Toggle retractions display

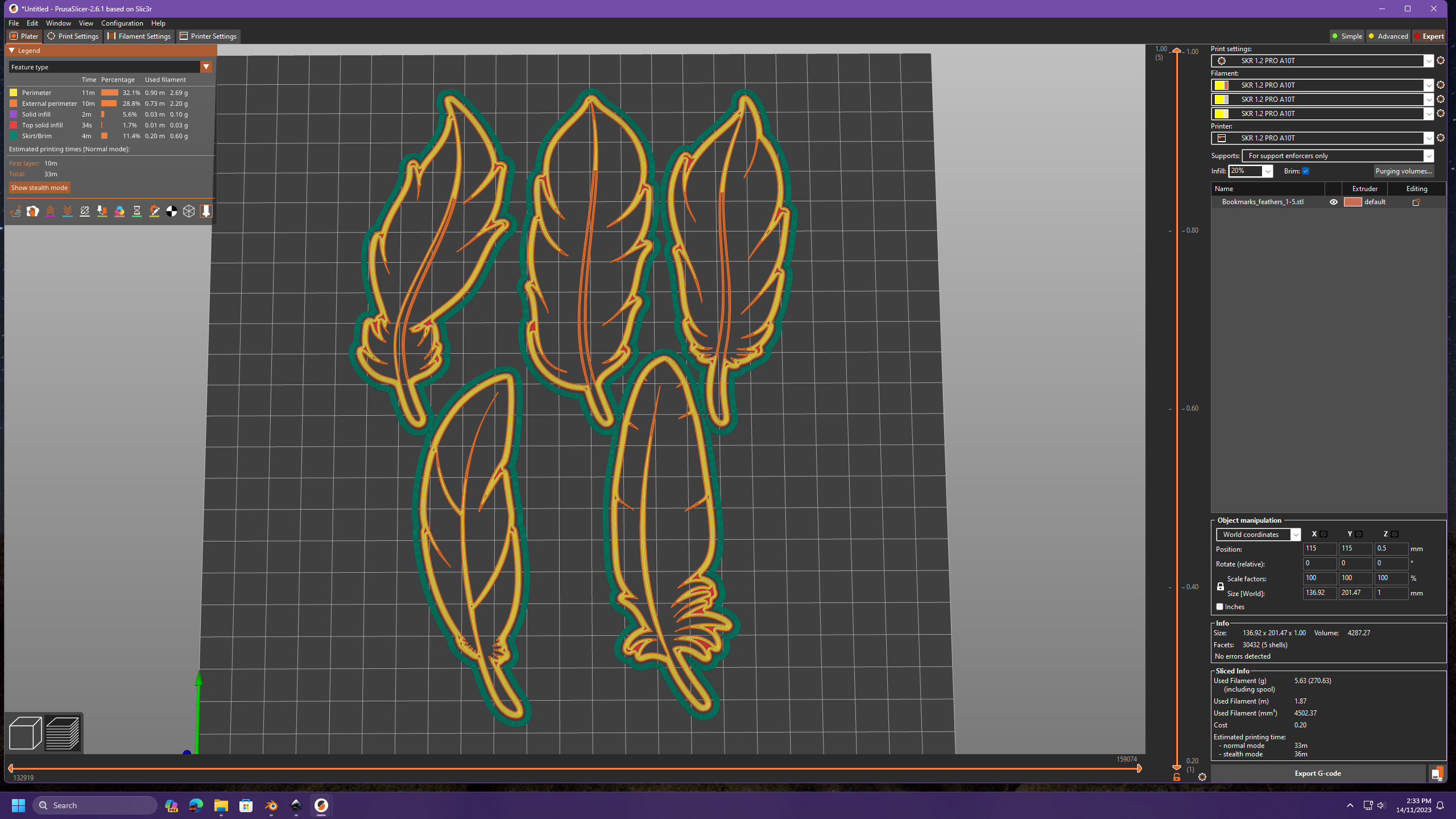coord(51,211)
